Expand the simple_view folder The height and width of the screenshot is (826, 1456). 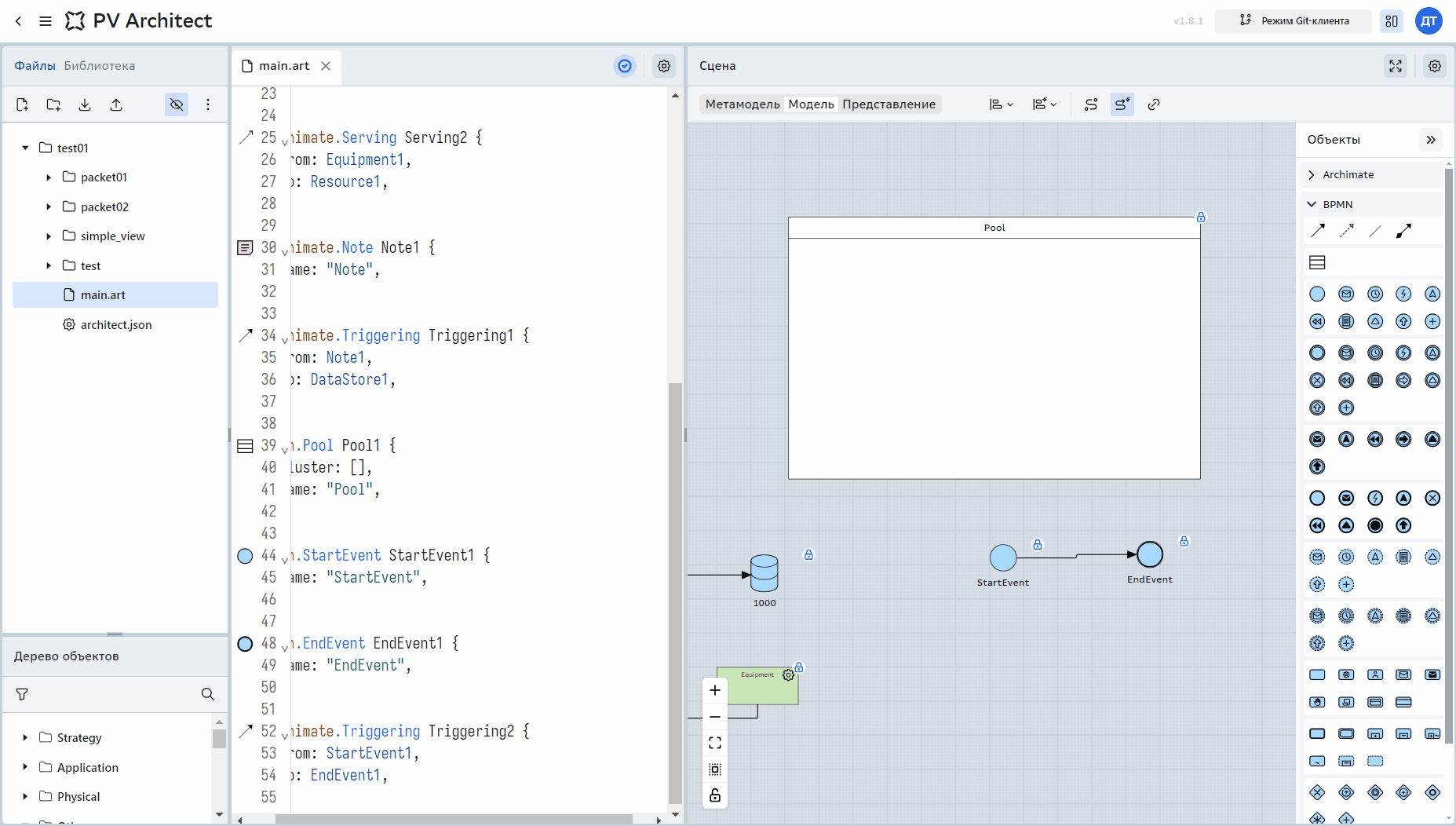click(49, 236)
